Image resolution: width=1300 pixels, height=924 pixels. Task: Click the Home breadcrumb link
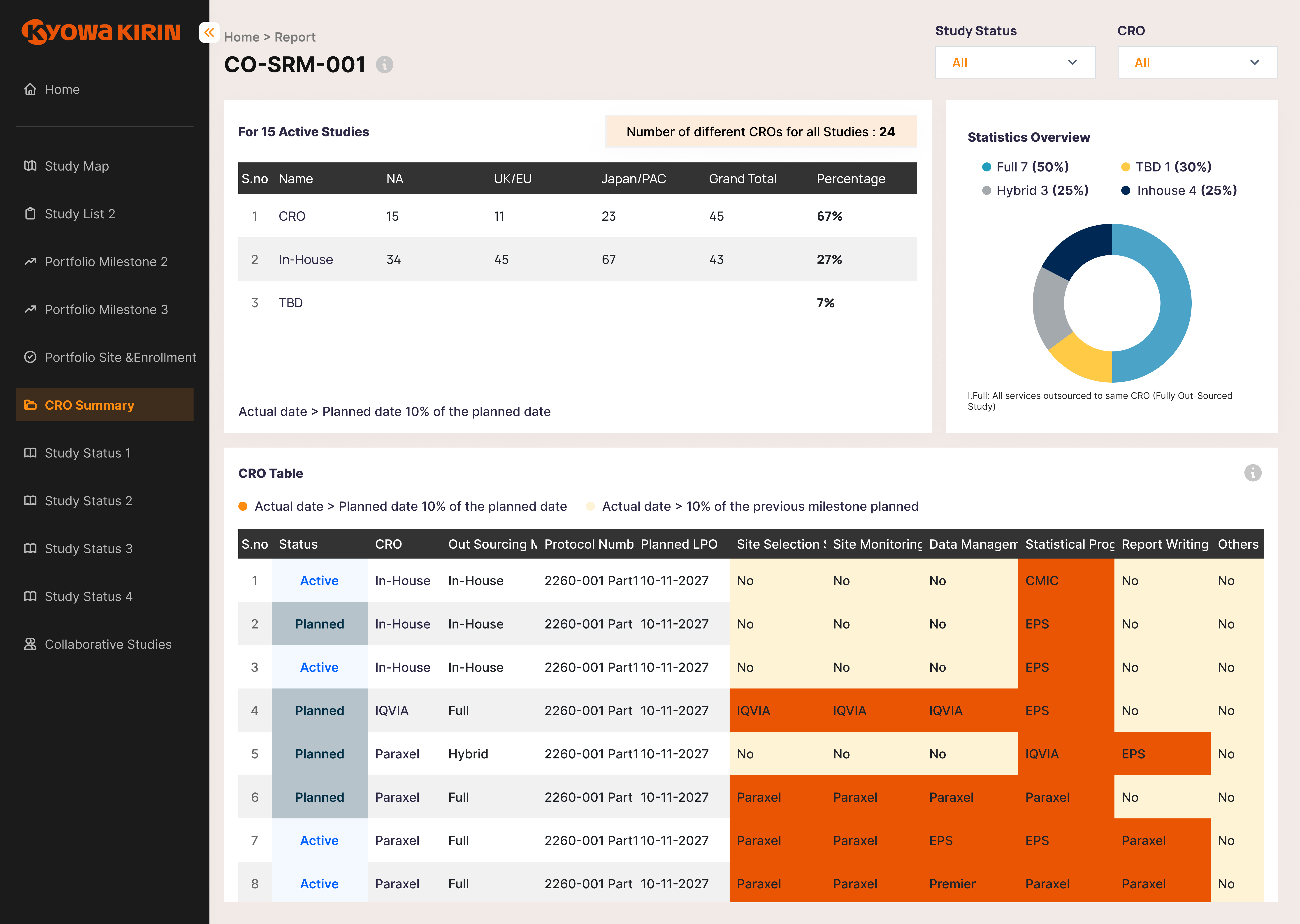click(241, 37)
